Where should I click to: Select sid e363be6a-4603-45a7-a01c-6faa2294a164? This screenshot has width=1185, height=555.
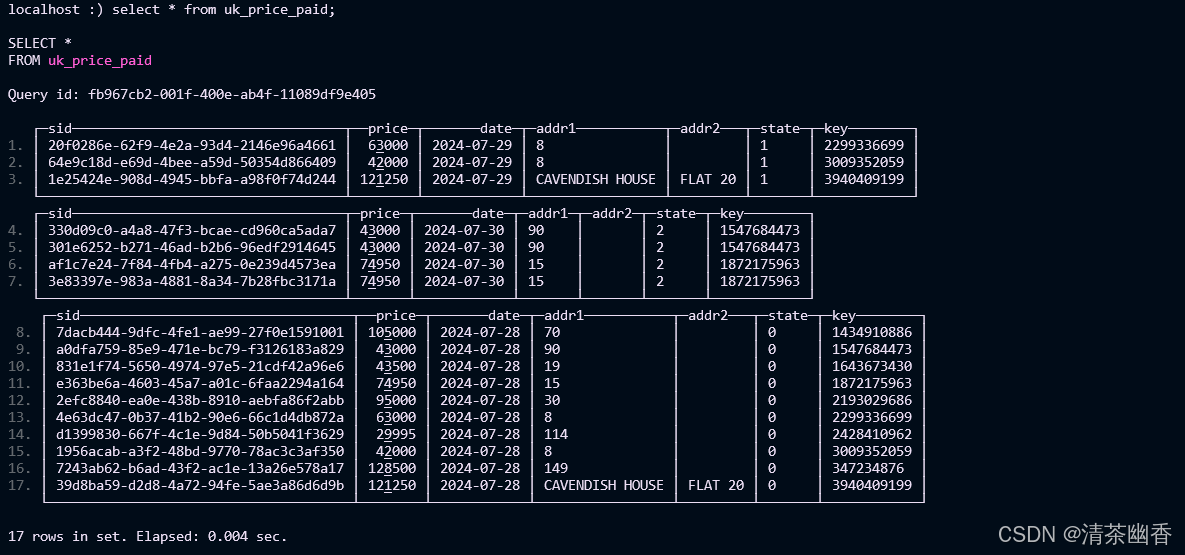click(x=200, y=383)
